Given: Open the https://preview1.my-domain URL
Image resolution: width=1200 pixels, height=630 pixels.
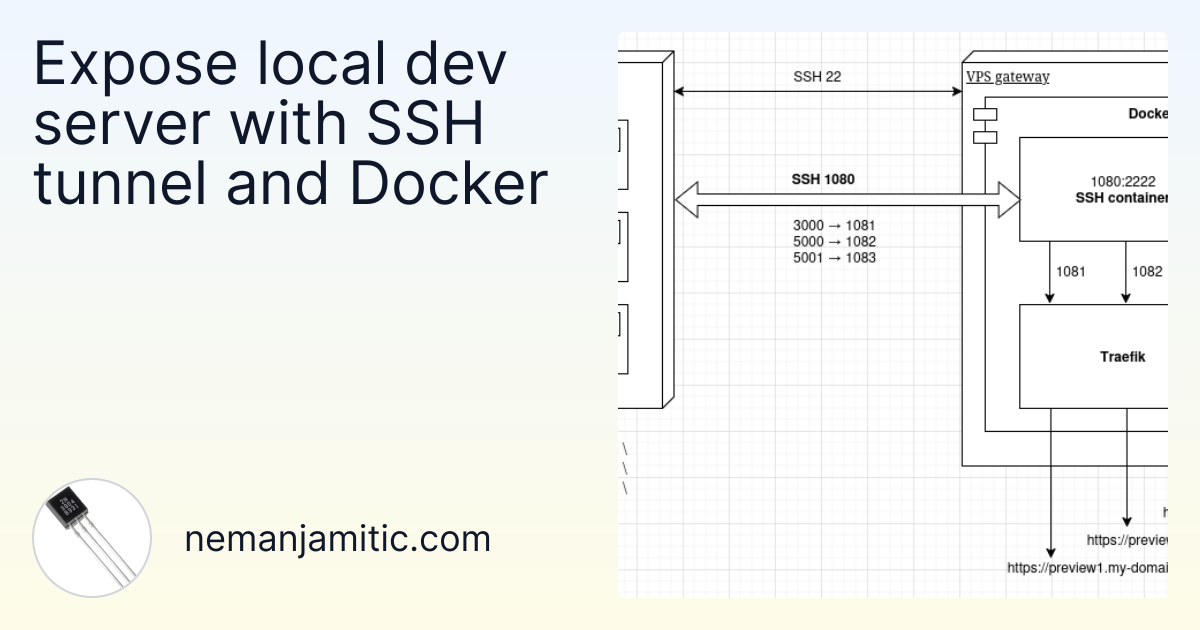Looking at the screenshot, I should [x=1087, y=568].
